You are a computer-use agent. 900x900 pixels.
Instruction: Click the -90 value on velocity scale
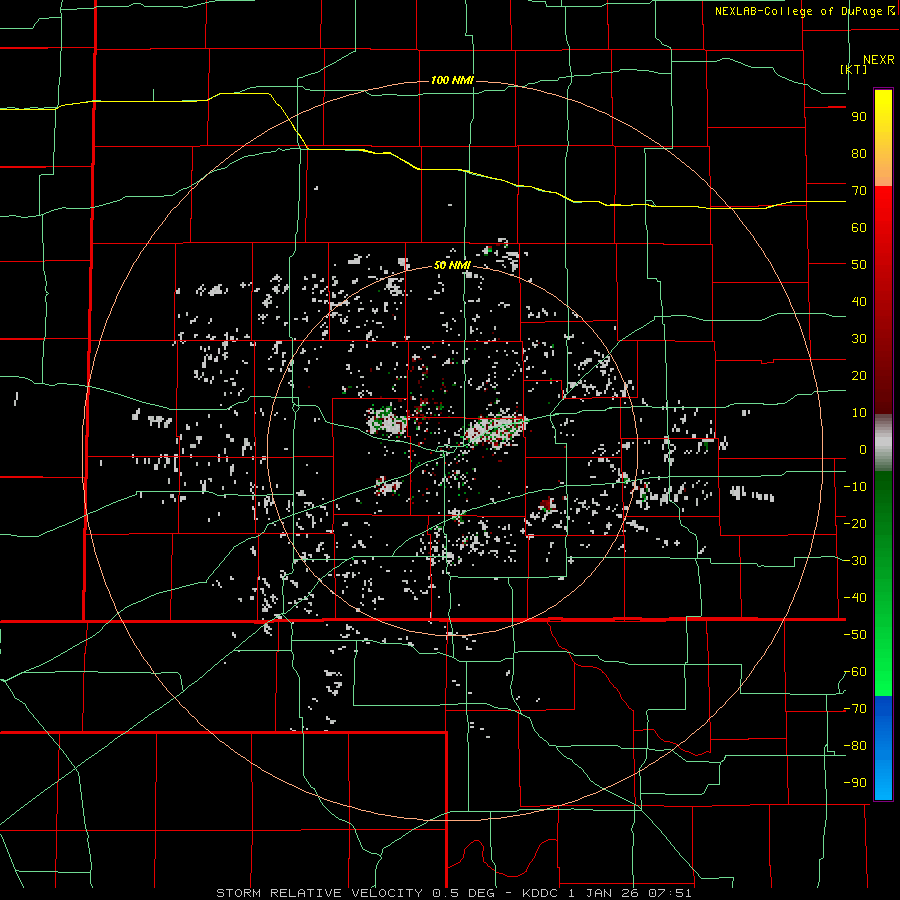(x=855, y=783)
